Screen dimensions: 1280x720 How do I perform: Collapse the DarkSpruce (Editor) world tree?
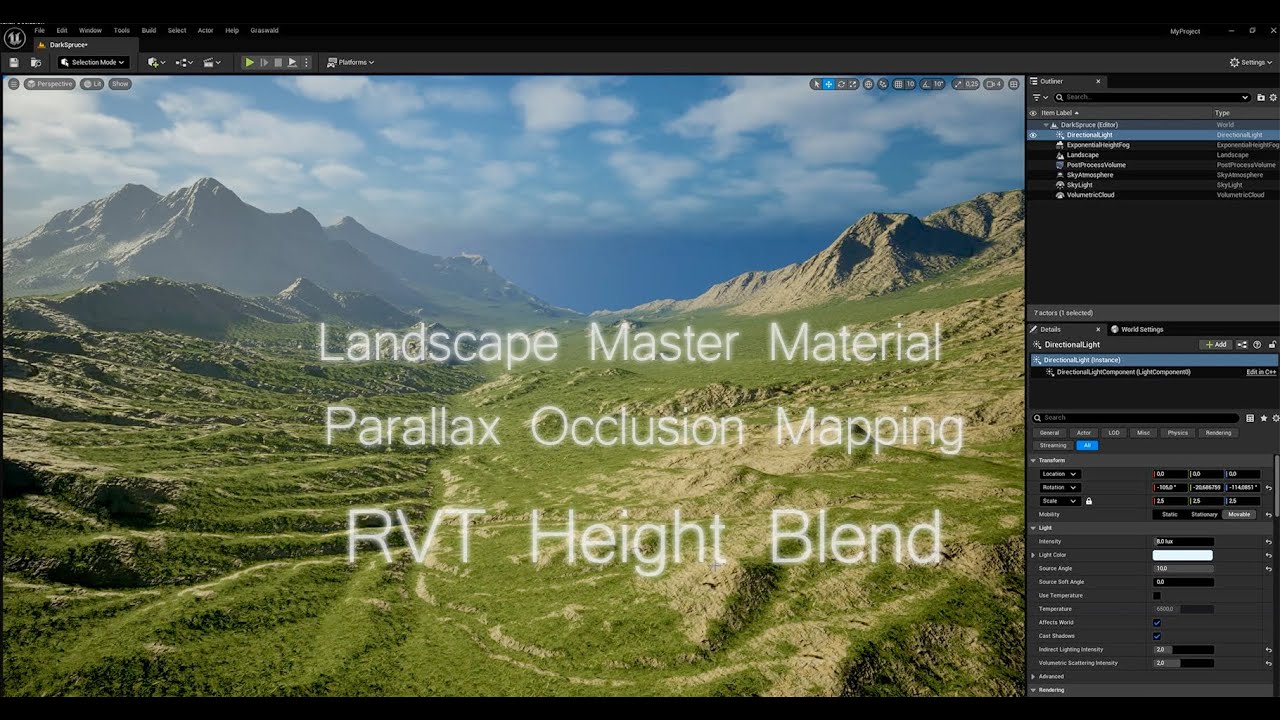tap(1046, 125)
